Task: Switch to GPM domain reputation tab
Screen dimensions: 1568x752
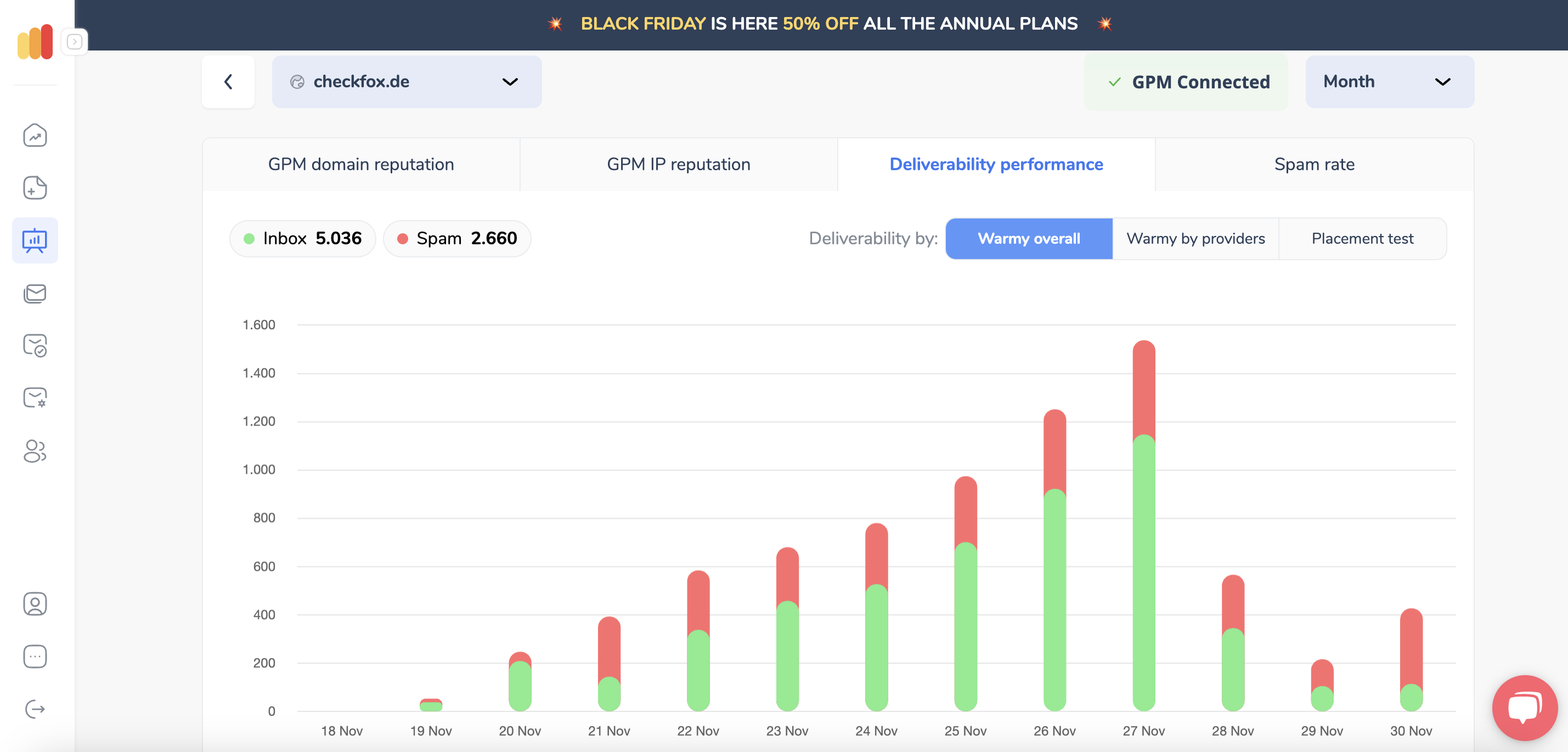Action: (x=361, y=165)
